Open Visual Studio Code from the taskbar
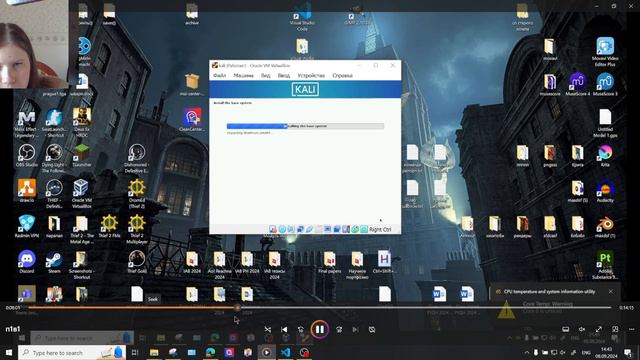The height and width of the screenshot is (360, 640). pos(286,352)
